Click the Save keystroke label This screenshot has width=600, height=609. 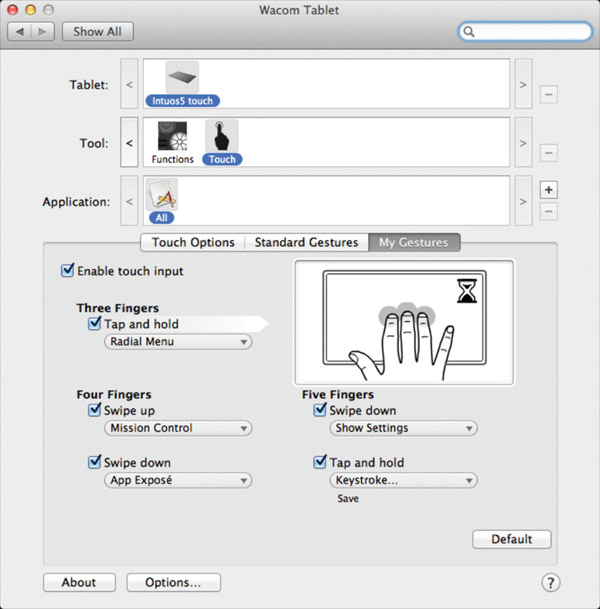tap(348, 498)
